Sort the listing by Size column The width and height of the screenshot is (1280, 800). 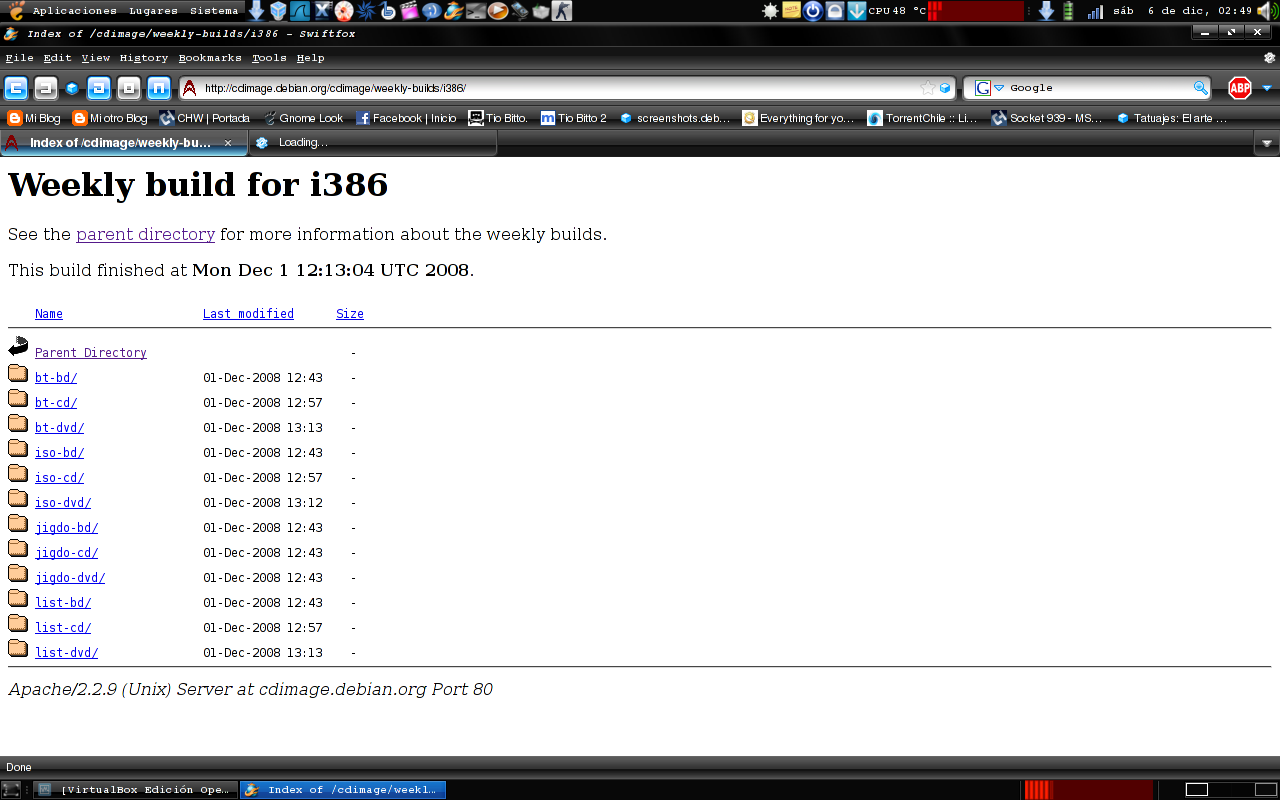point(350,314)
